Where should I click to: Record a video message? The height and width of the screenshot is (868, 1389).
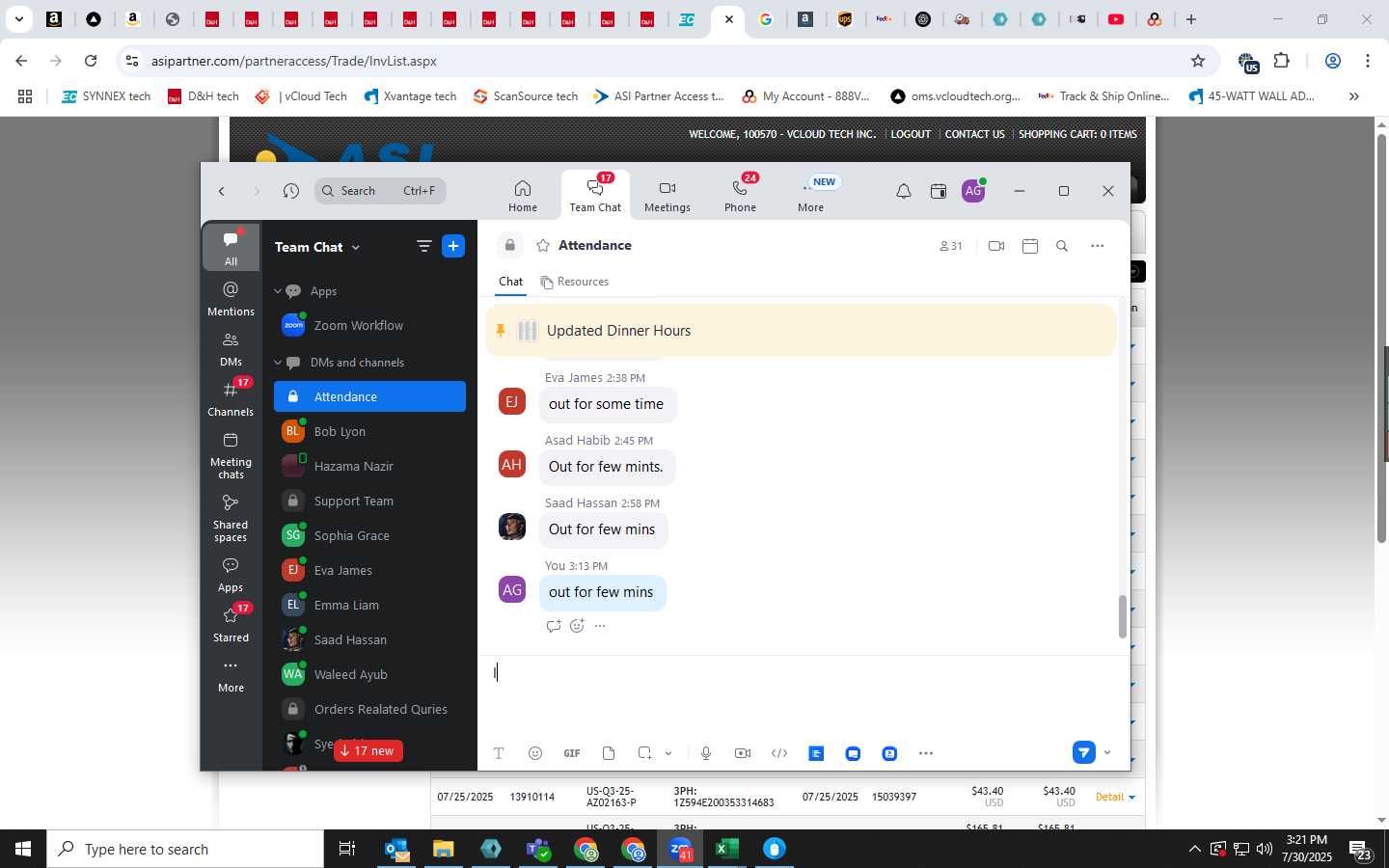tap(743, 753)
